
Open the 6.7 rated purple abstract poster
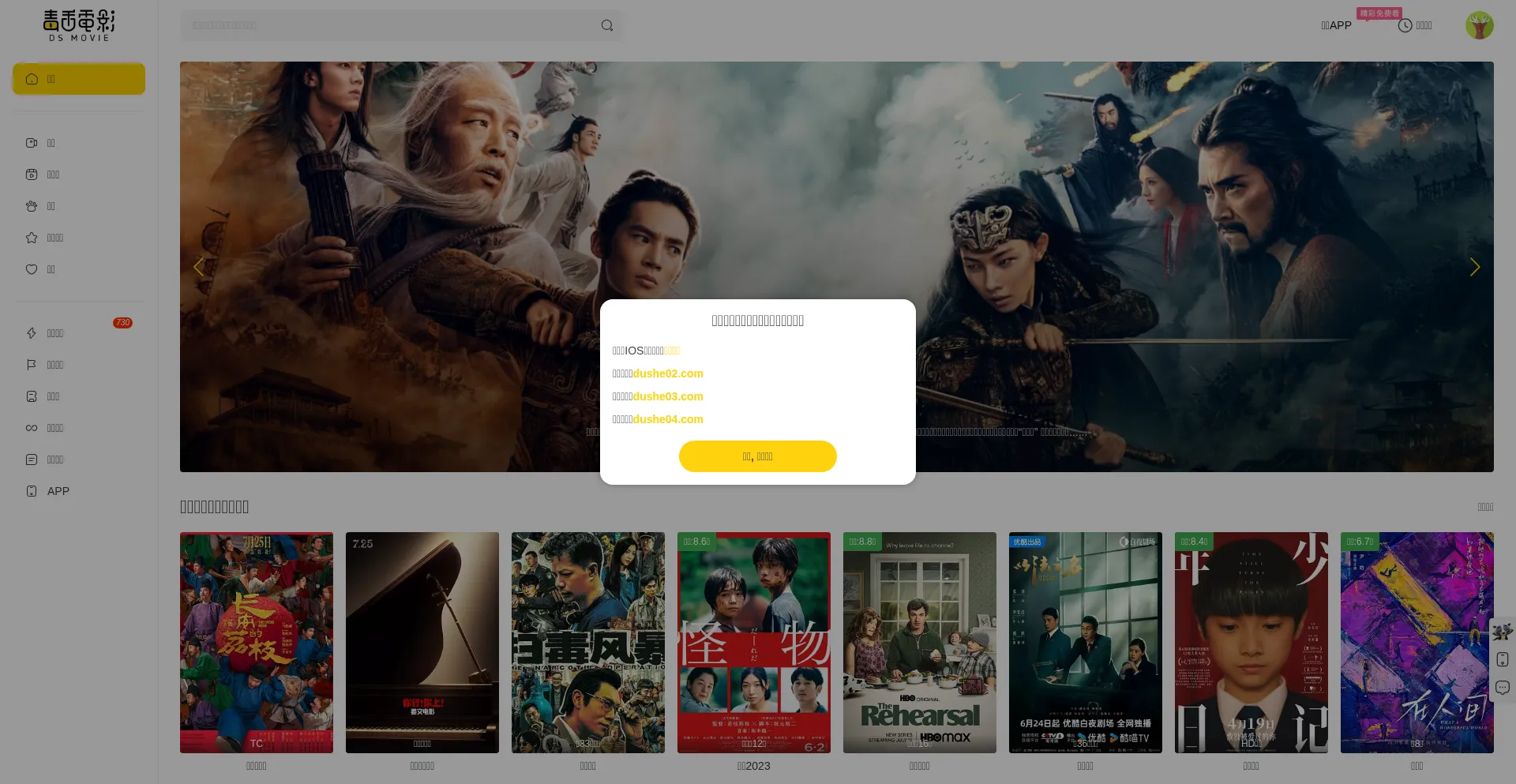pos(1417,643)
